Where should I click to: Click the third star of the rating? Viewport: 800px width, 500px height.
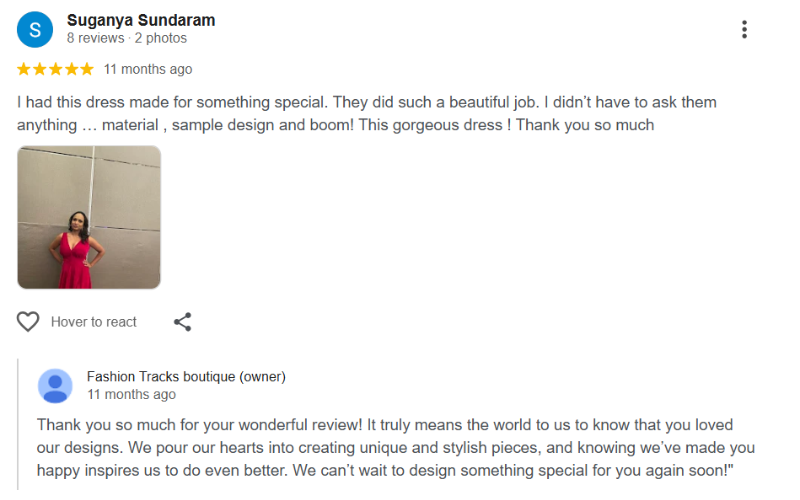56,69
